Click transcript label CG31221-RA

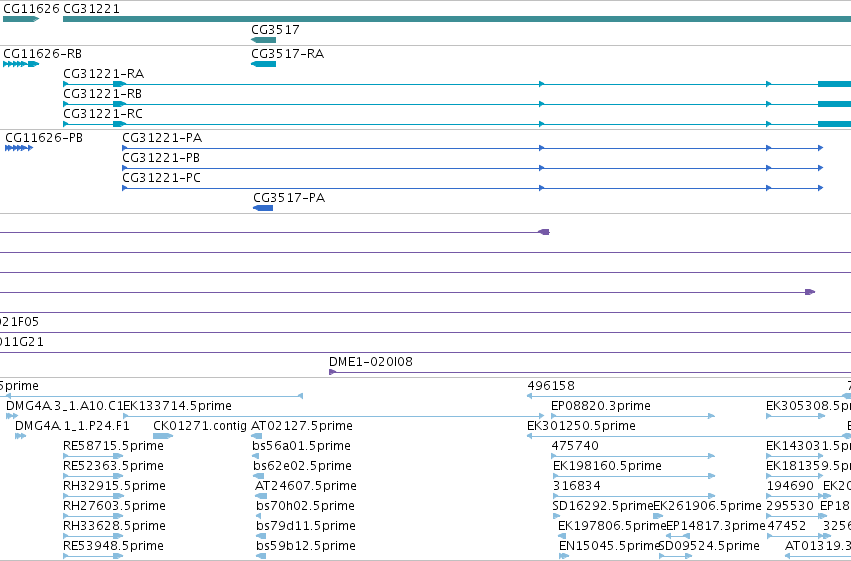click(x=104, y=73)
